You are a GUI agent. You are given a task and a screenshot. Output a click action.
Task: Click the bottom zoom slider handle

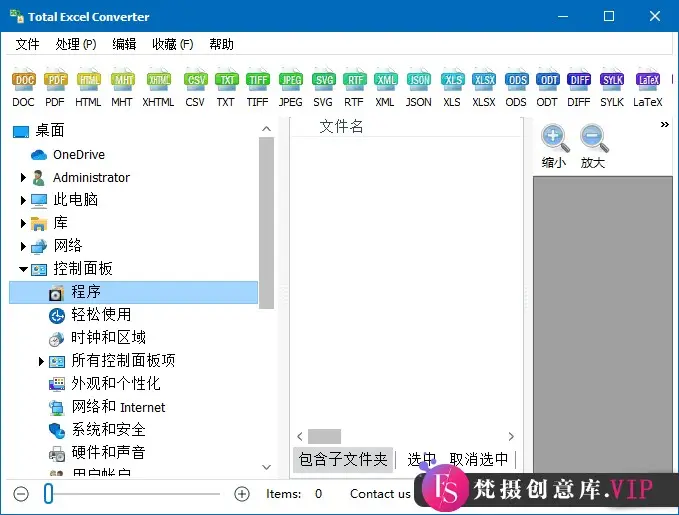(x=48, y=494)
